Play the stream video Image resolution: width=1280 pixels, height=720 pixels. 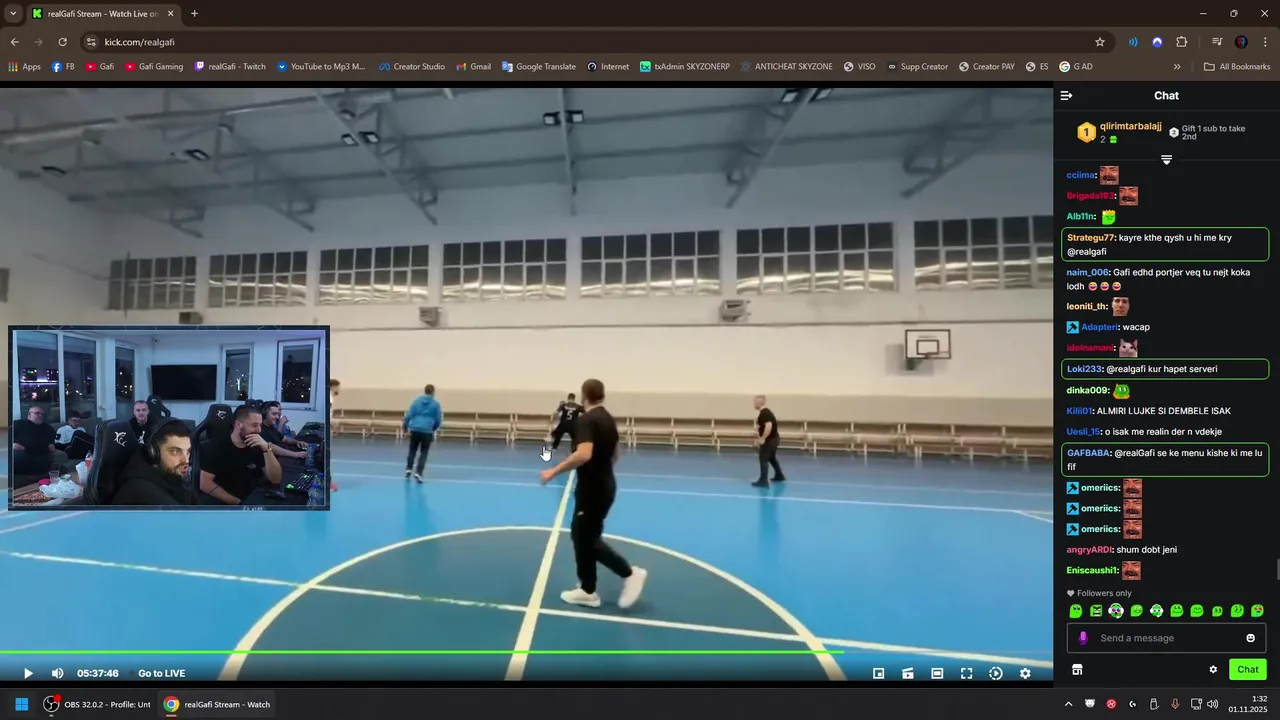point(28,673)
